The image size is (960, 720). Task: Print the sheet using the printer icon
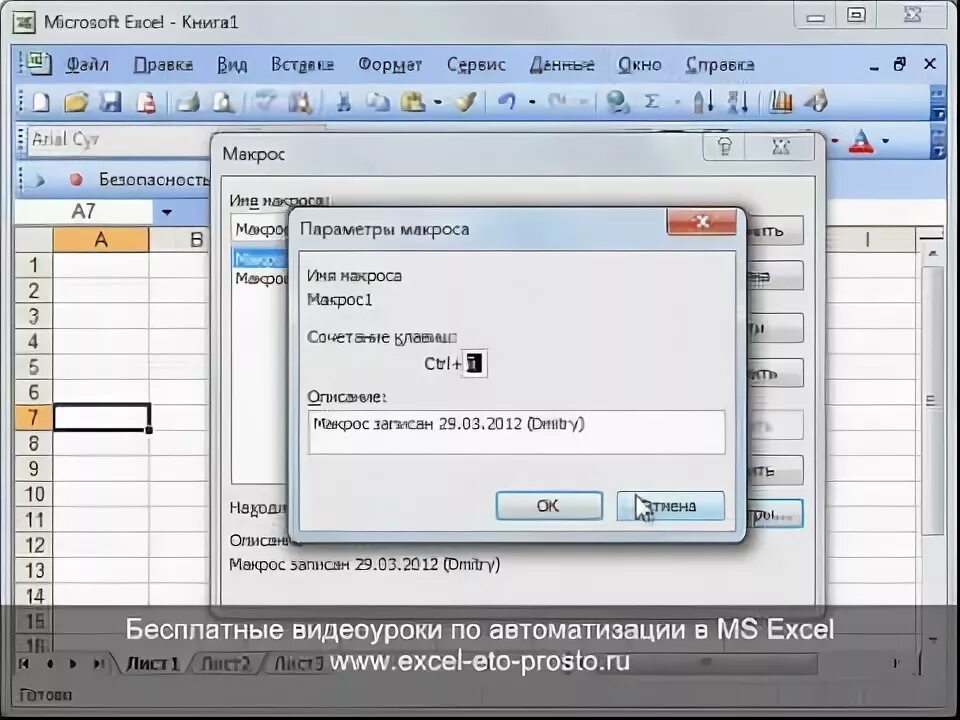(x=187, y=102)
